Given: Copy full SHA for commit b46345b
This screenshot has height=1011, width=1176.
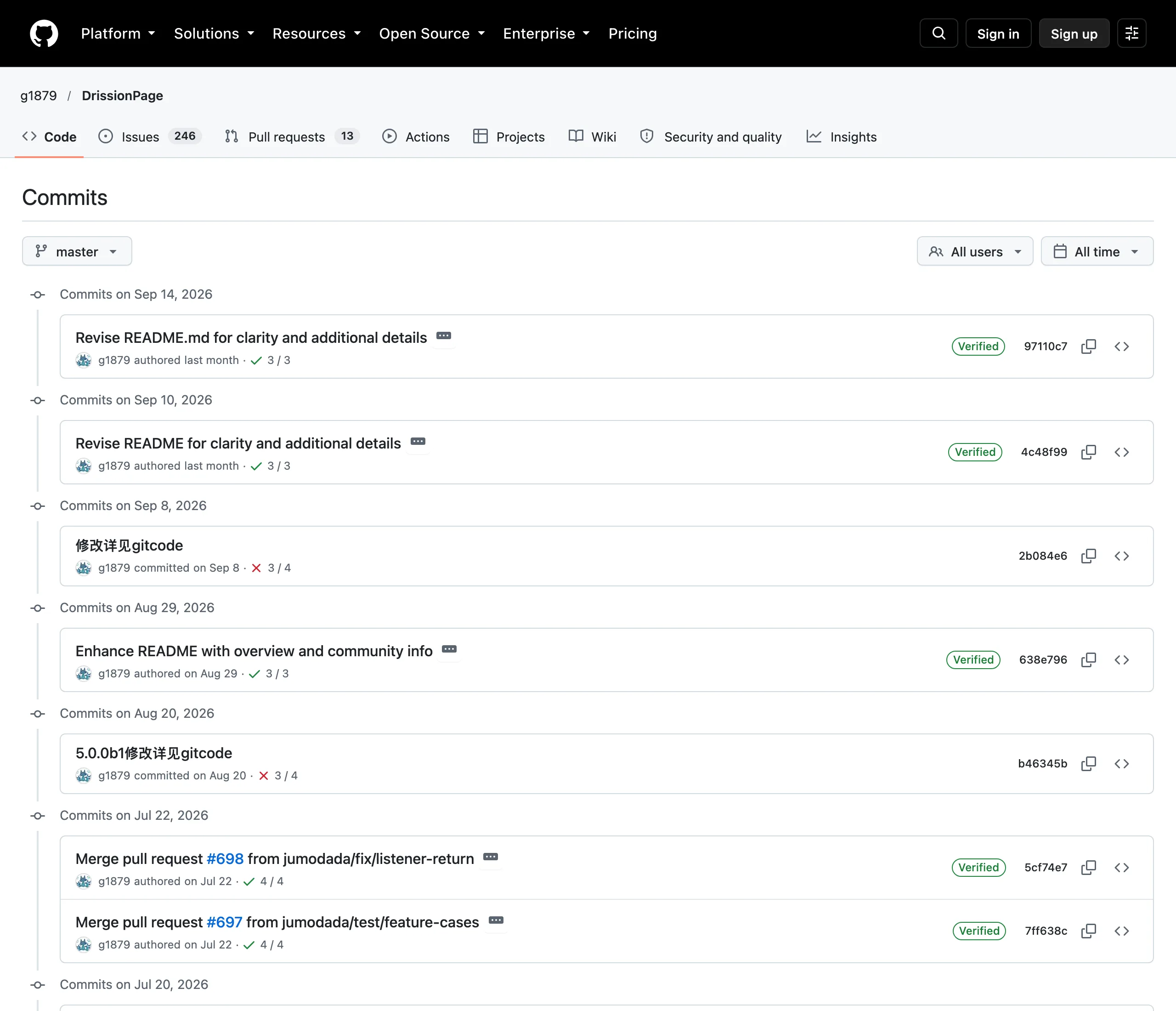Looking at the screenshot, I should pos(1089,763).
